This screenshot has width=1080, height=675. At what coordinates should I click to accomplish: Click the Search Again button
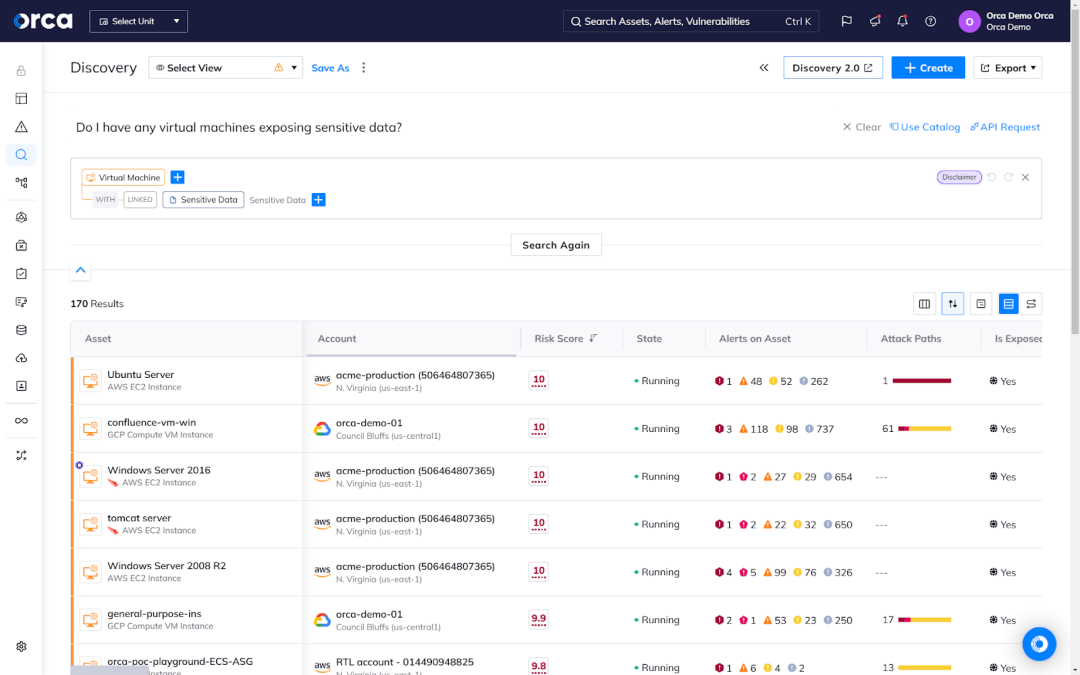[556, 245]
